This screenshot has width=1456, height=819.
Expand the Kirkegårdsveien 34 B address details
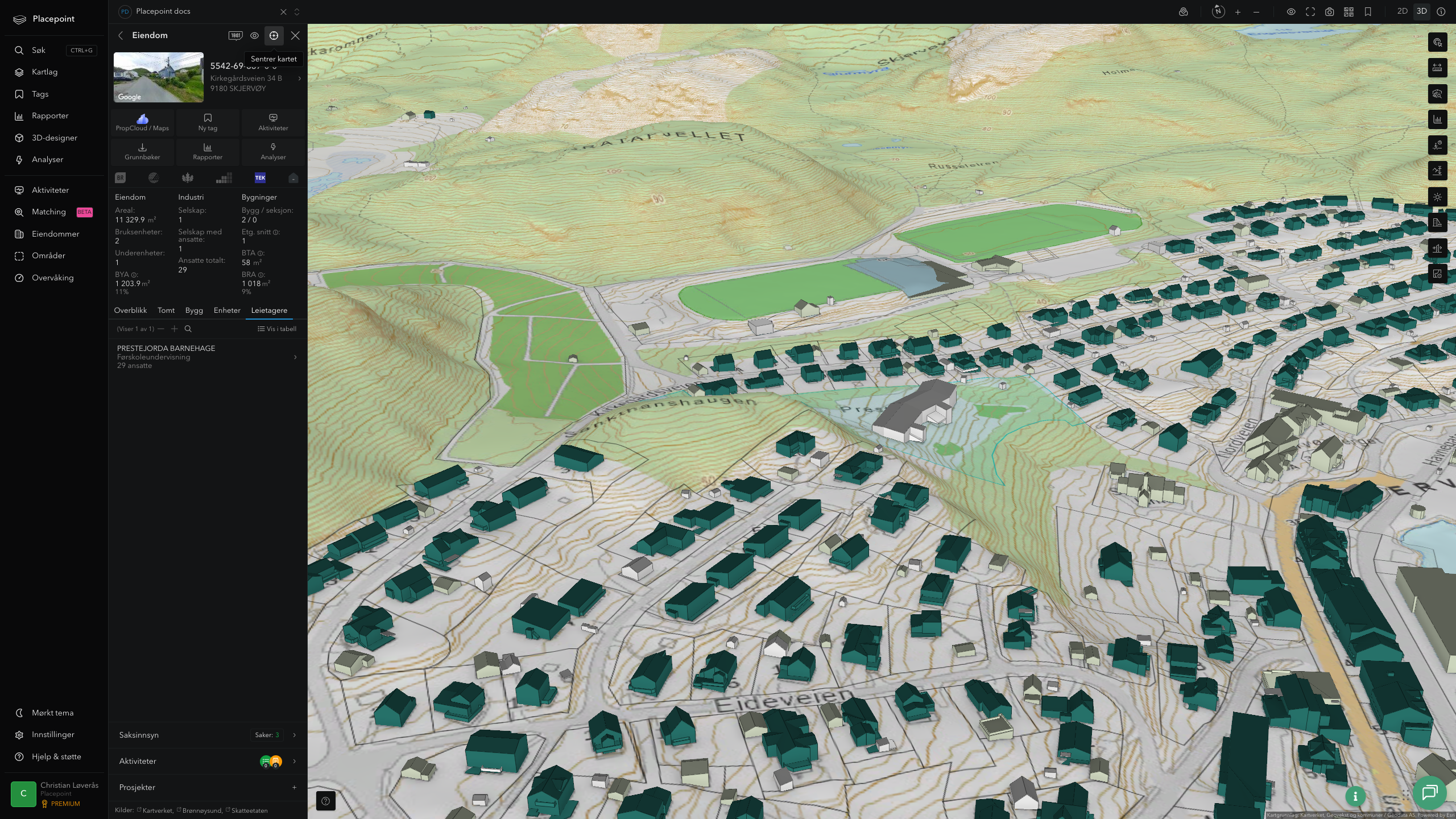click(x=299, y=78)
